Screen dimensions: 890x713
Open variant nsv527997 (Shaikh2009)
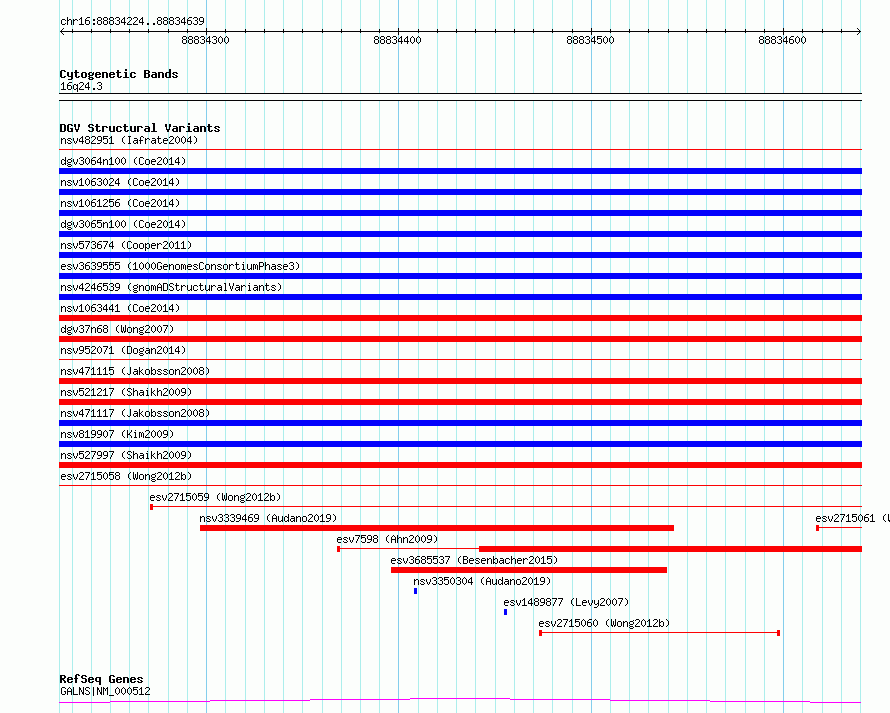(x=126, y=455)
